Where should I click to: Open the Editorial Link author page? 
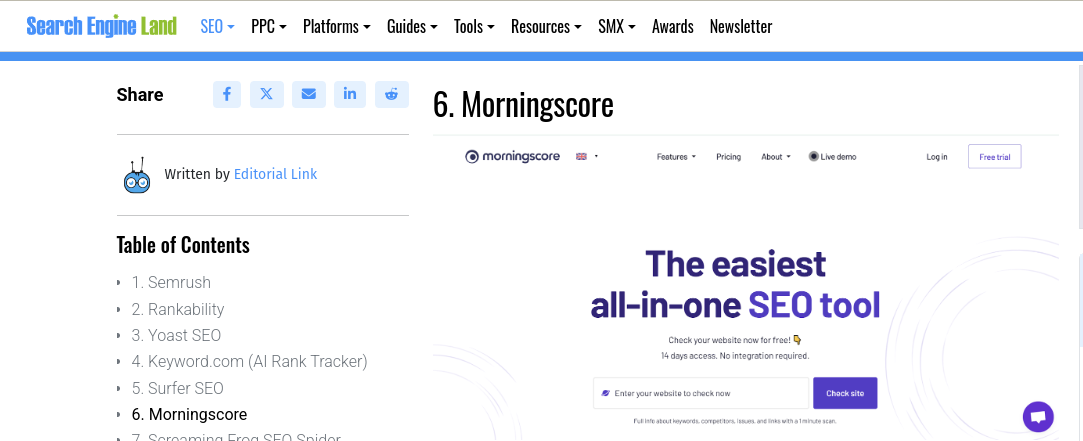coord(276,174)
